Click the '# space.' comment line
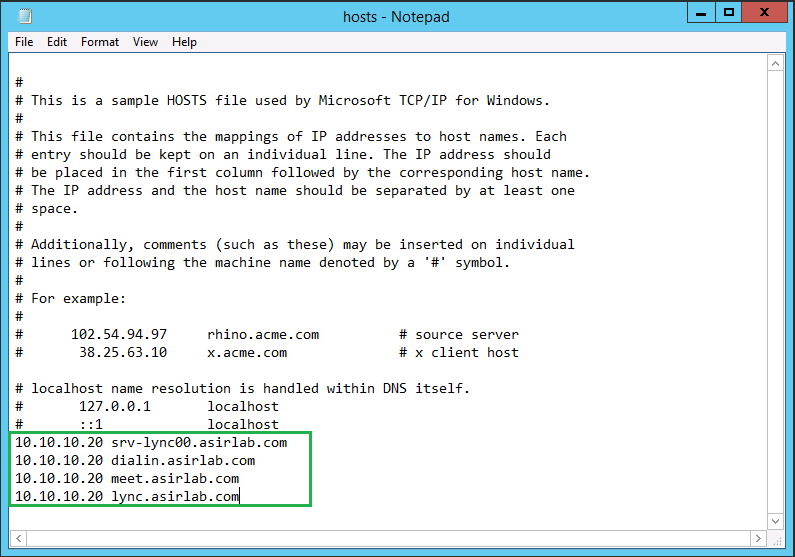This screenshot has width=795, height=557. (46, 209)
